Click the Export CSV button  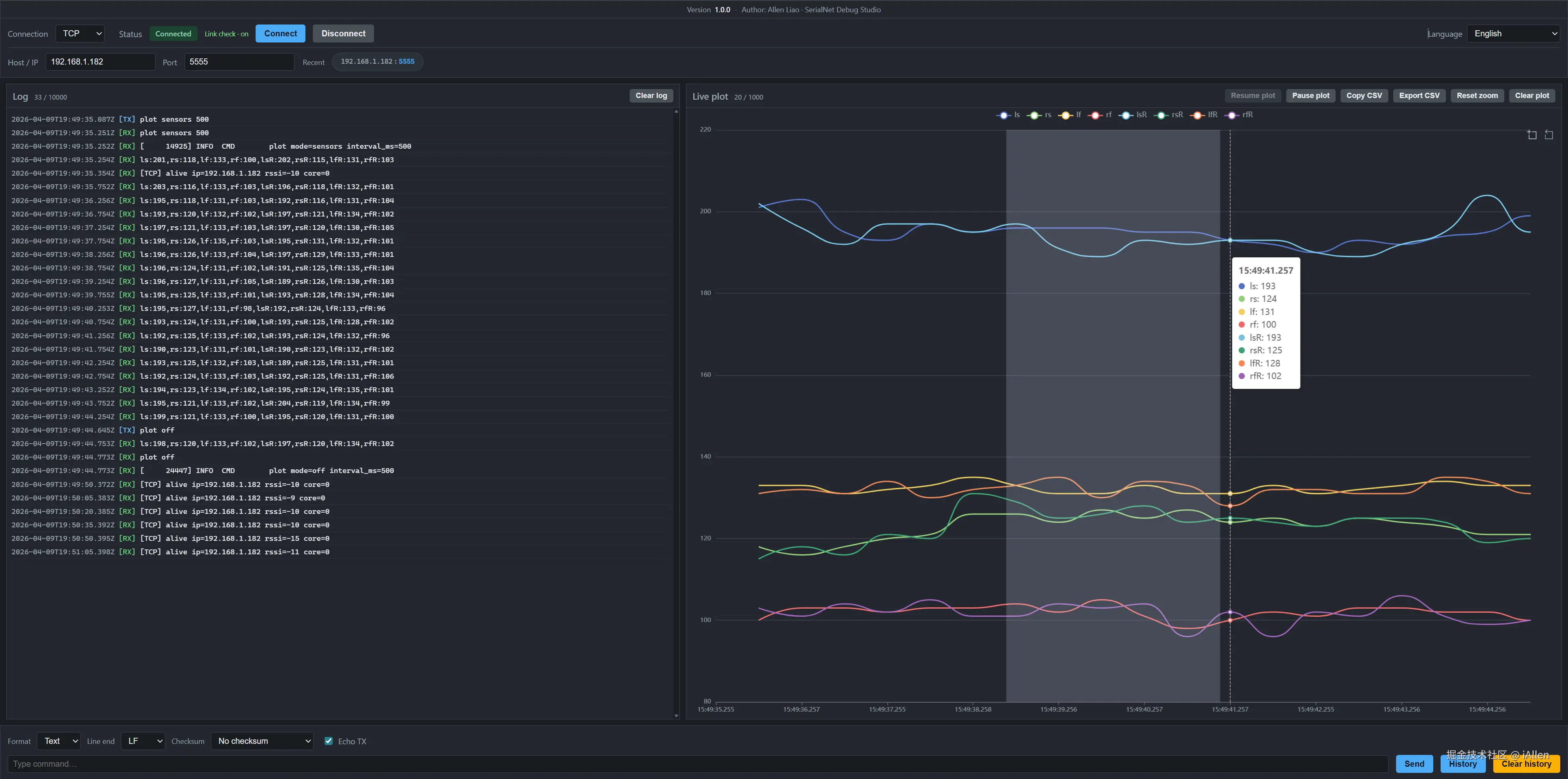1419,96
